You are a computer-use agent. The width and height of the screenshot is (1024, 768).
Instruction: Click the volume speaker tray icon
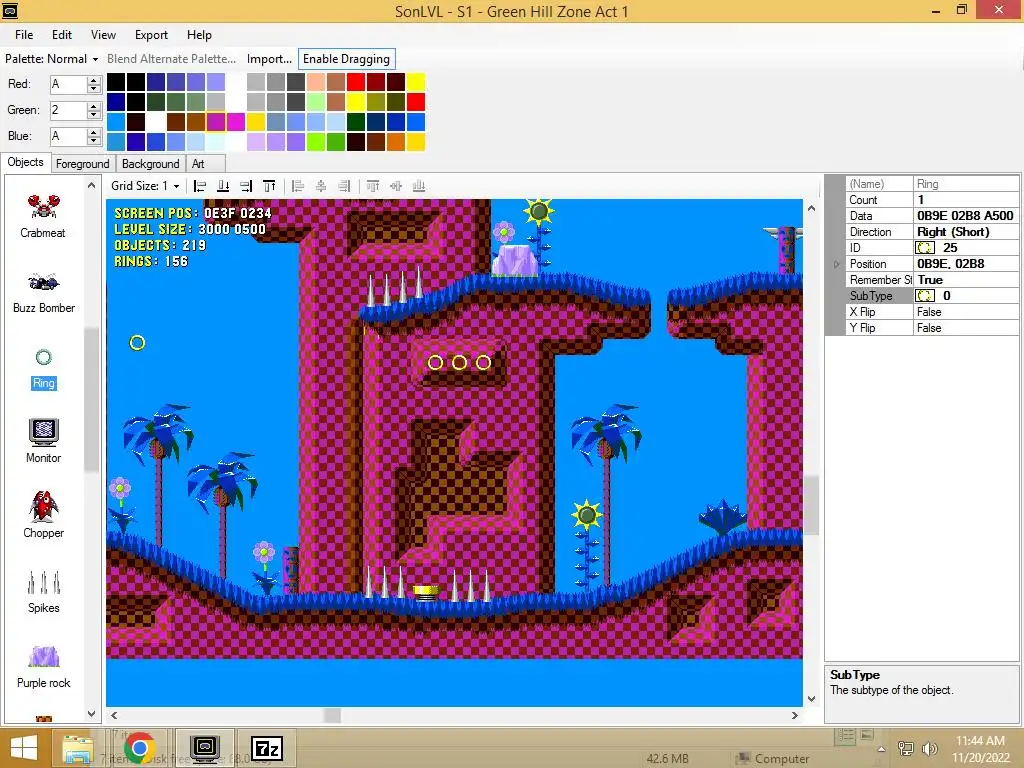(929, 748)
